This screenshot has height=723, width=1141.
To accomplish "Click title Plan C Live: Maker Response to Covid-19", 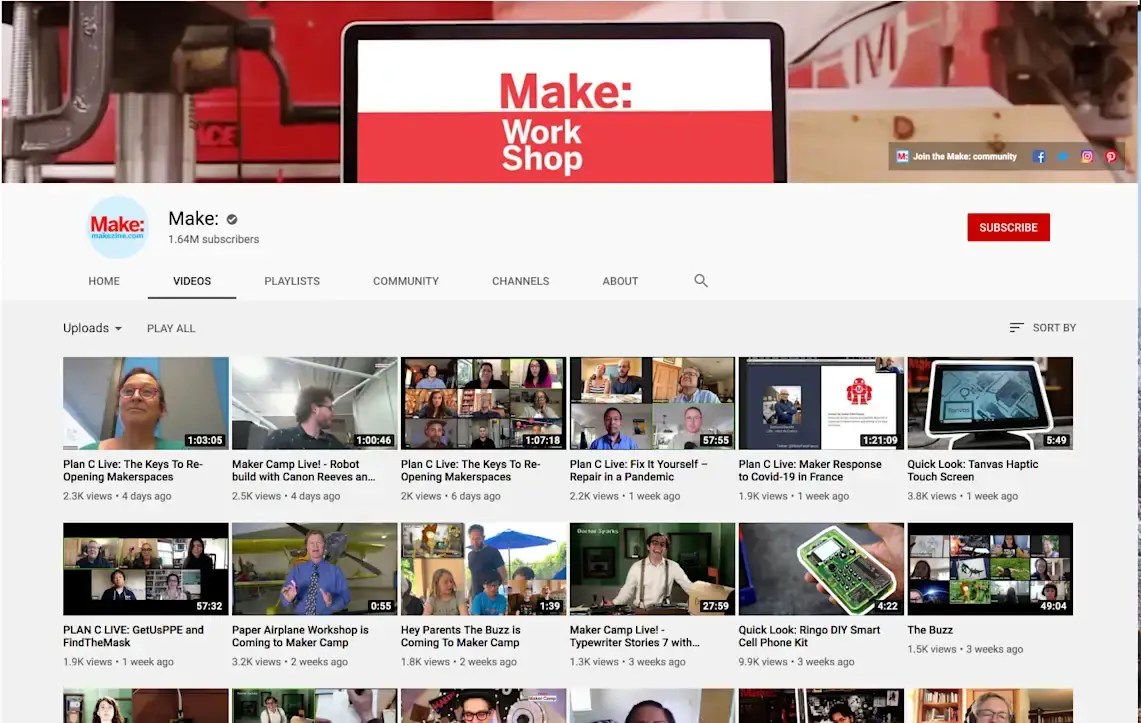I will click(x=810, y=471).
